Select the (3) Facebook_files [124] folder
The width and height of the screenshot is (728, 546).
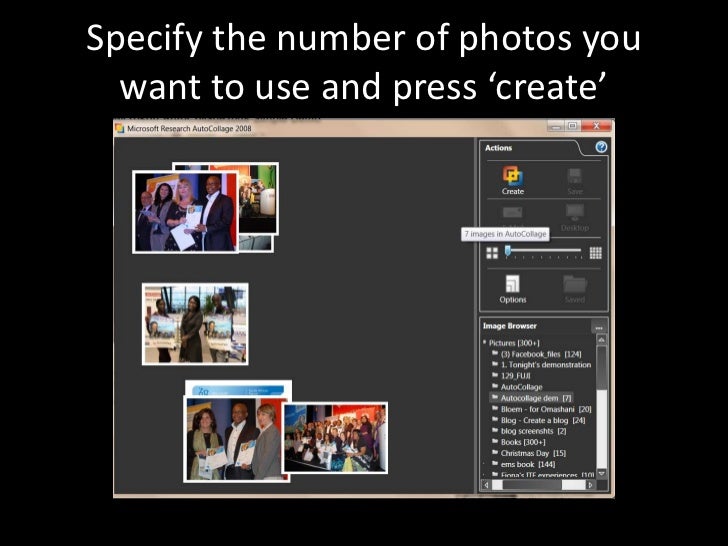tap(537, 354)
